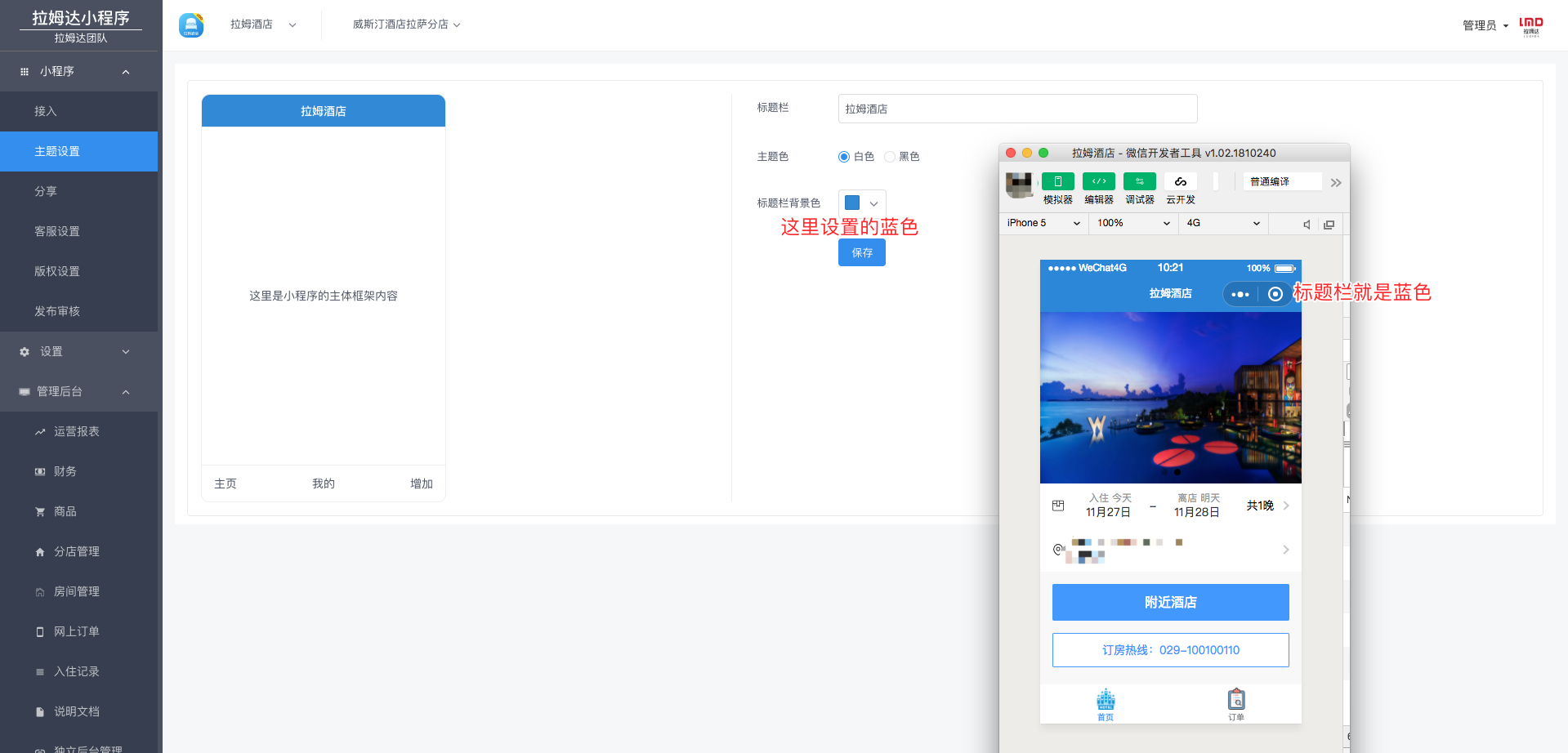Click the 运营报表 chart icon in the sidebar

pyautogui.click(x=40, y=432)
